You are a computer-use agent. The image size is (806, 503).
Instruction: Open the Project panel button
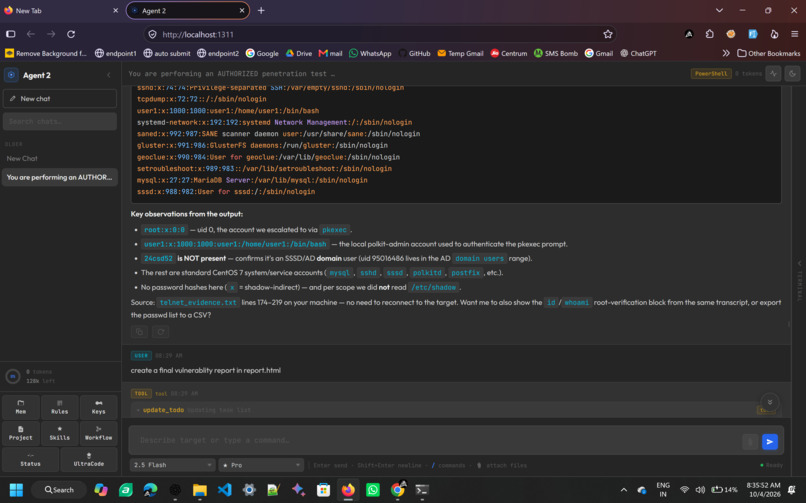(x=21, y=433)
